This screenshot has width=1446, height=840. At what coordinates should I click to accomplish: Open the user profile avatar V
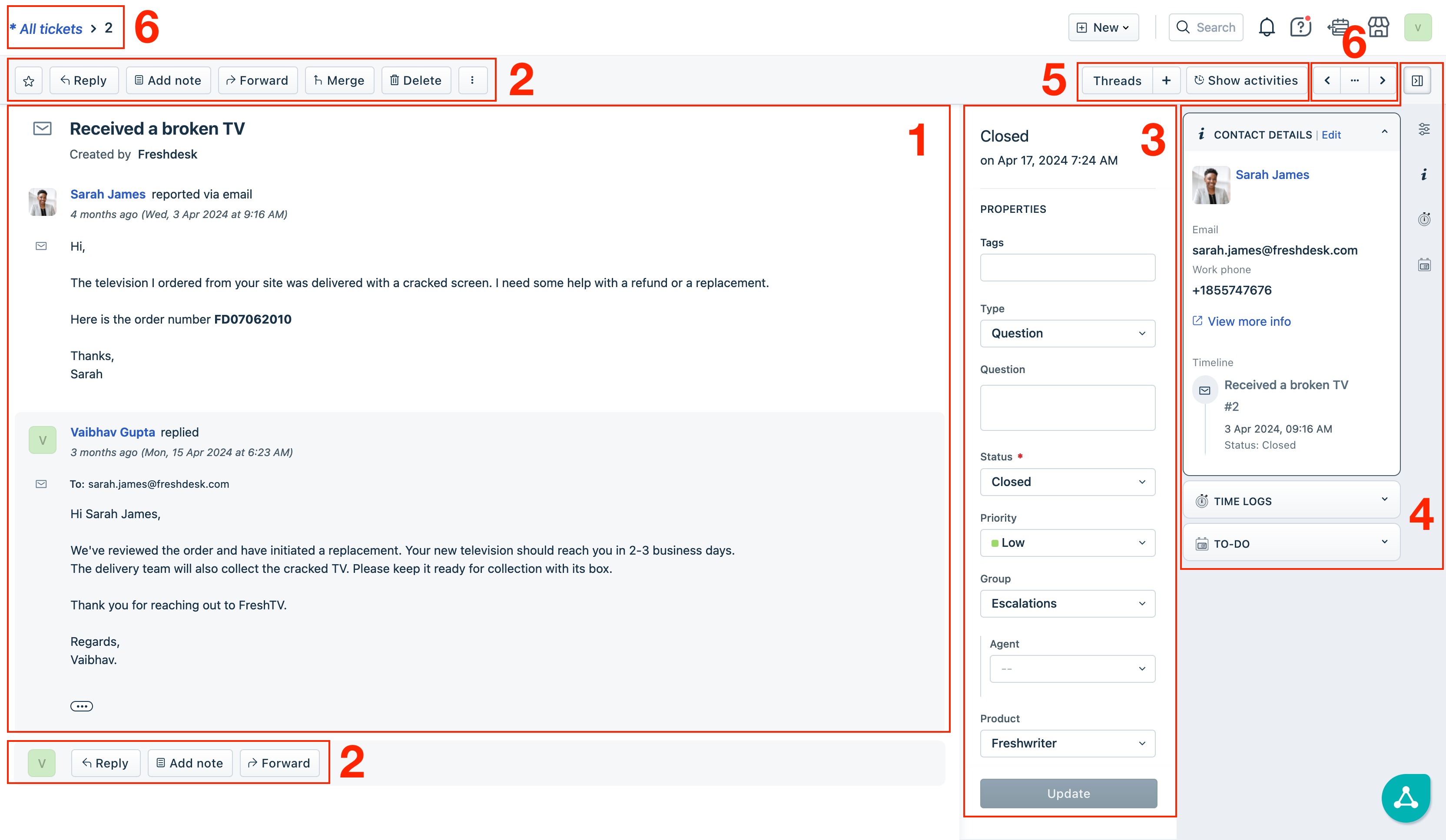coord(1417,27)
